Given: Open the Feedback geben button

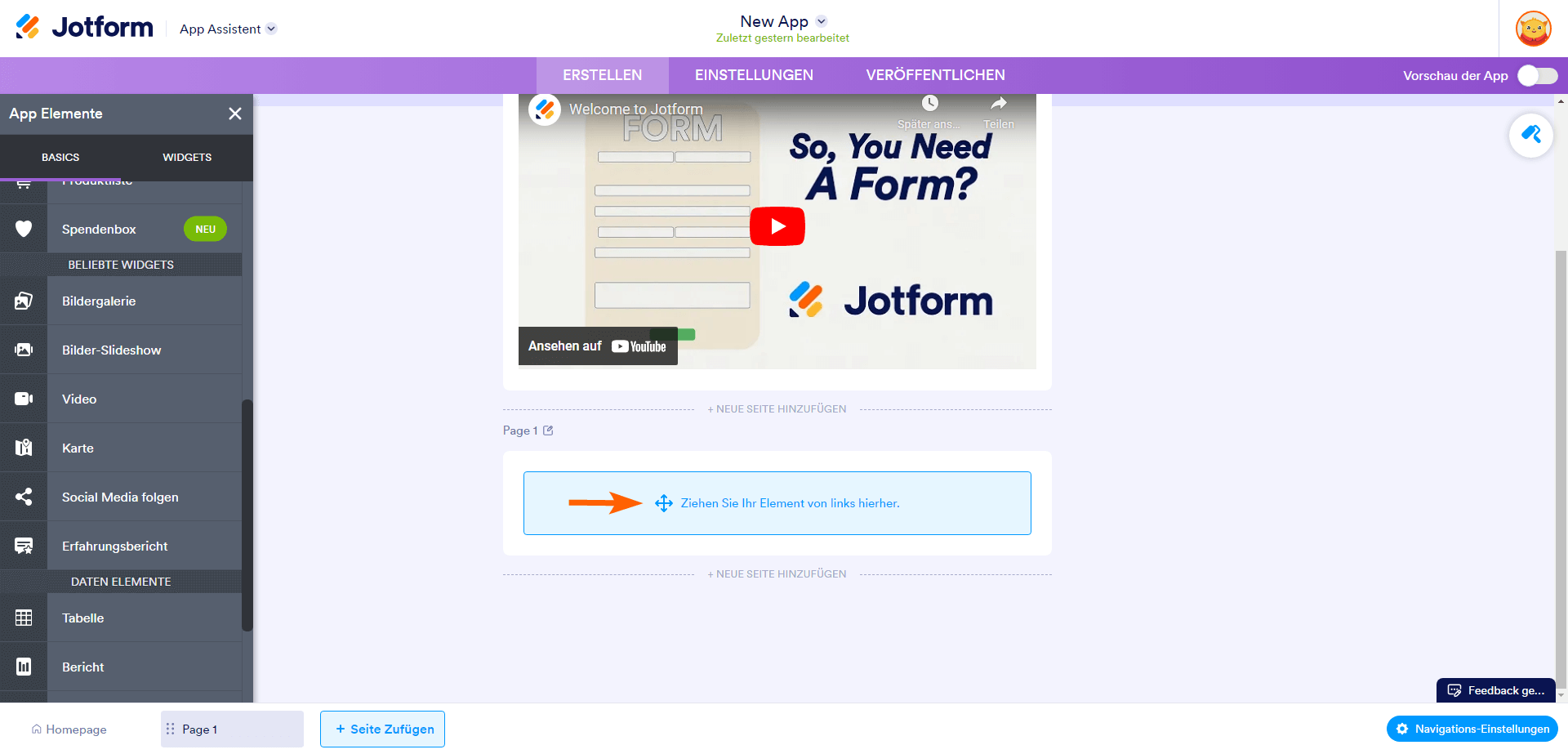Looking at the screenshot, I should [x=1496, y=690].
